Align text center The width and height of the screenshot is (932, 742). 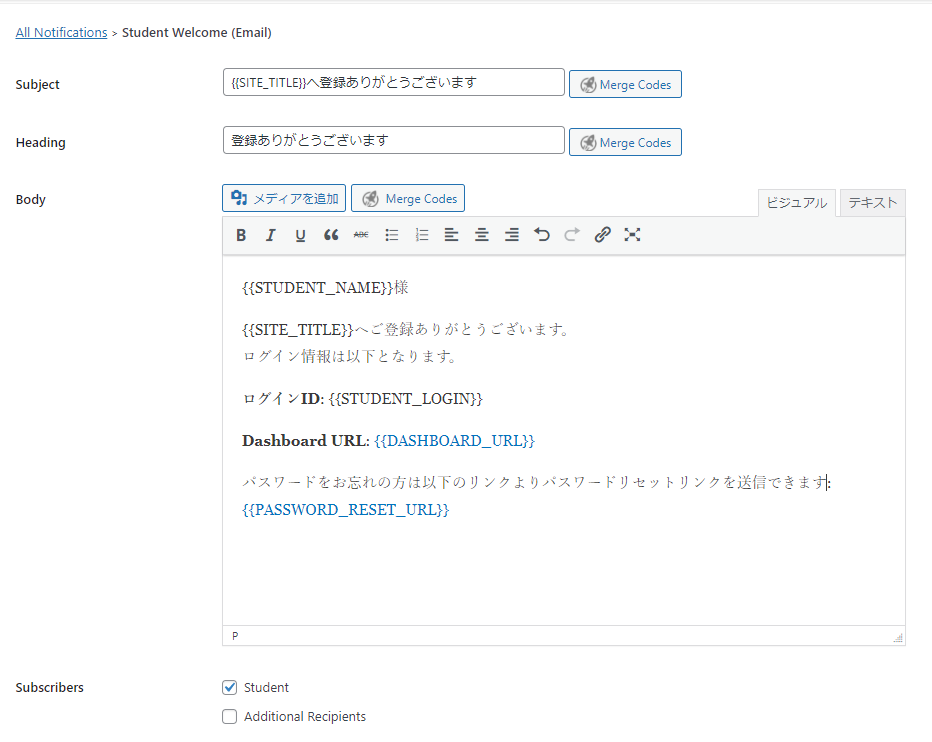[482, 235]
